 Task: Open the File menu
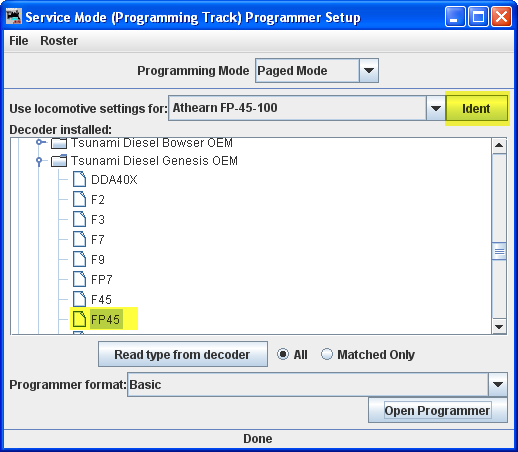coord(19,41)
